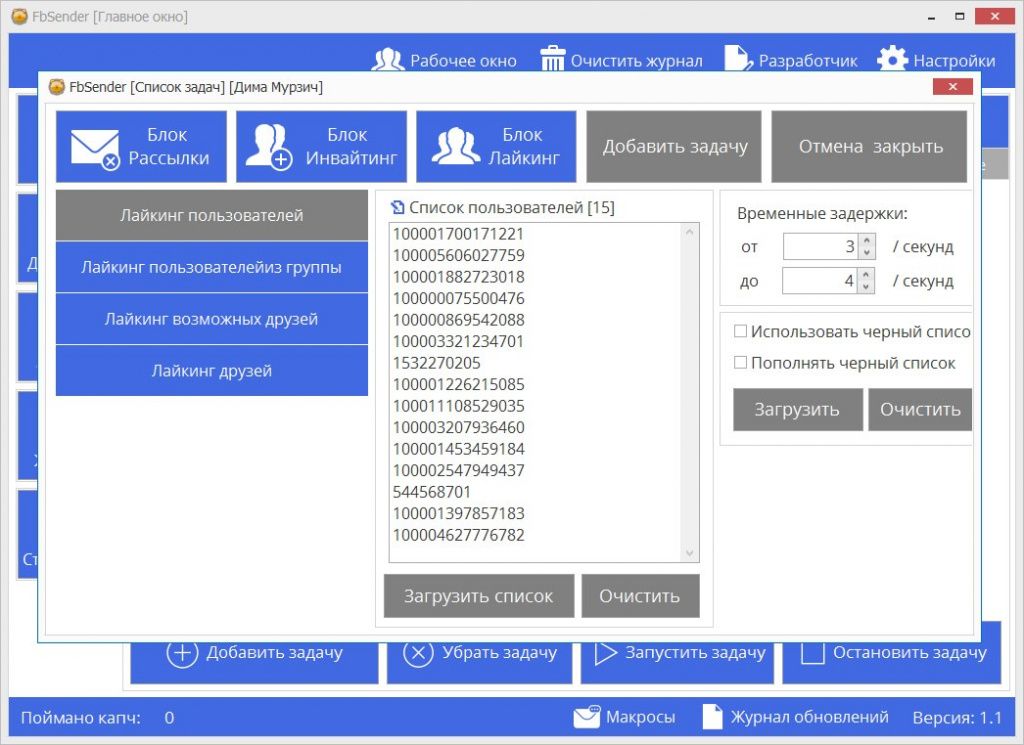Screen dimensions: 1024x745
Task: Click user list scrollbar down arrow
Action: click(690, 554)
